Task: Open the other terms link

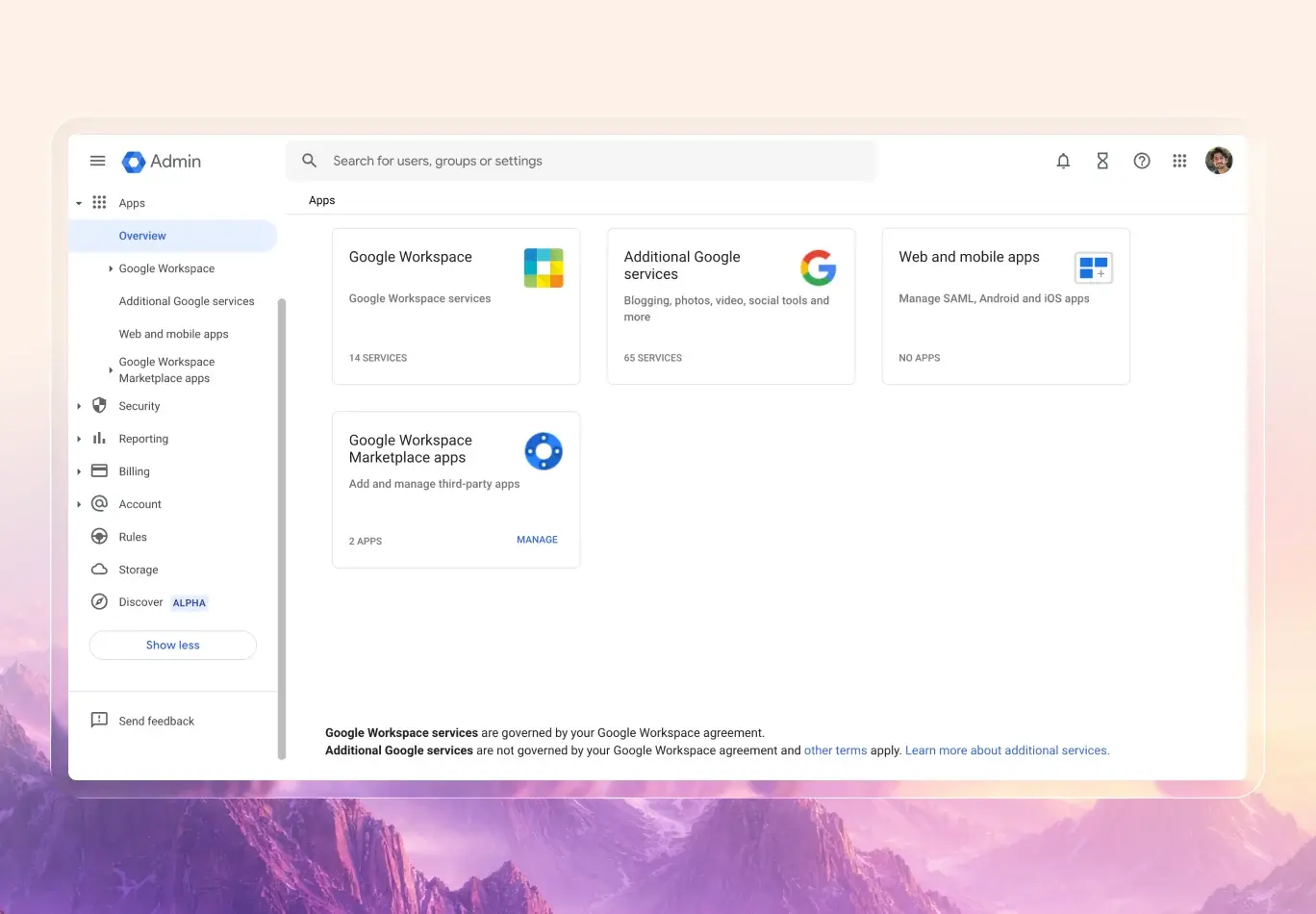Action: point(835,750)
